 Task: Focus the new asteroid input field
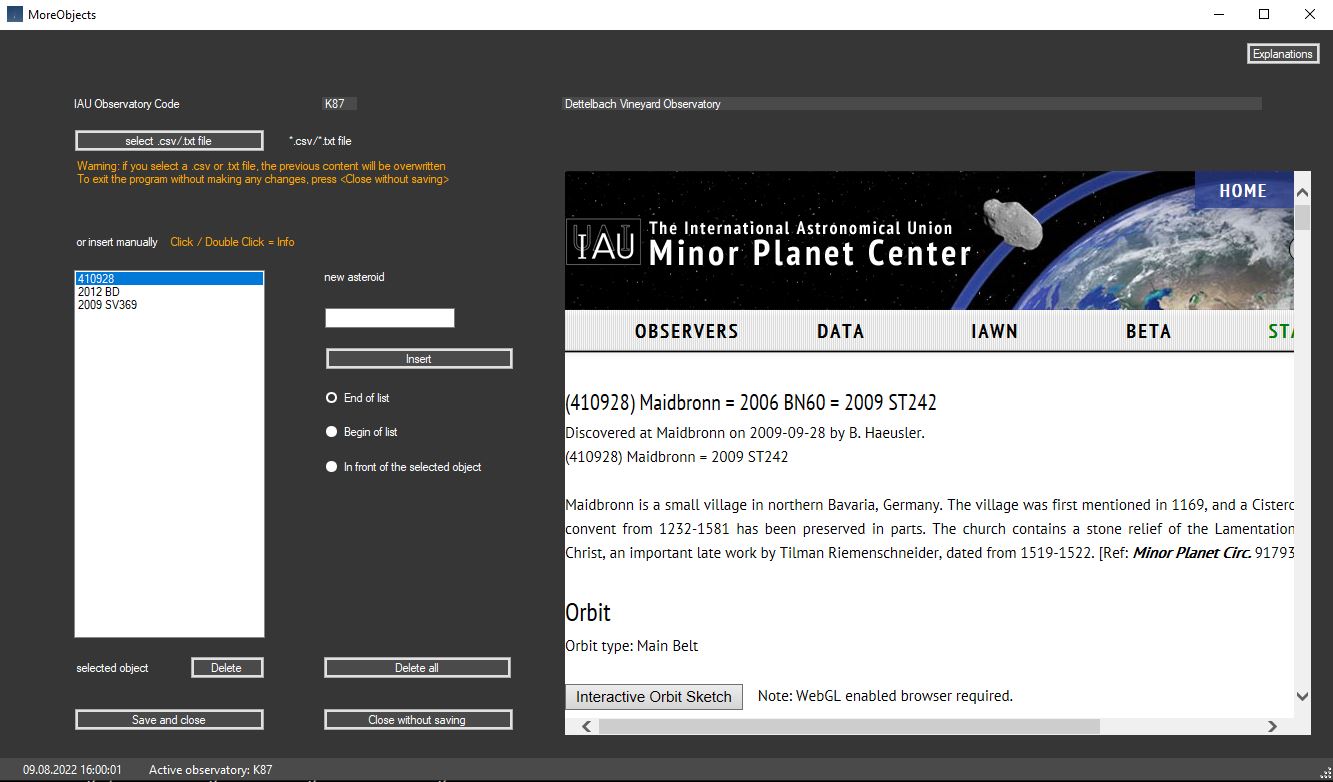[x=390, y=318]
